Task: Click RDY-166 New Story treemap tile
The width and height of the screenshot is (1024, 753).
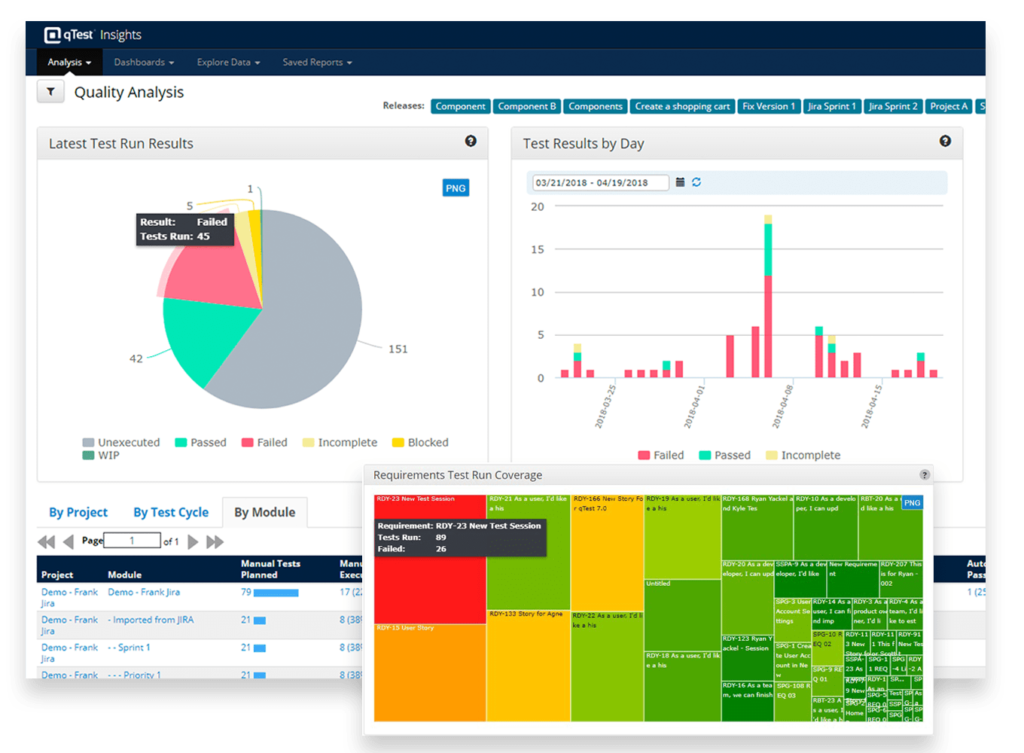Action: coord(607,553)
